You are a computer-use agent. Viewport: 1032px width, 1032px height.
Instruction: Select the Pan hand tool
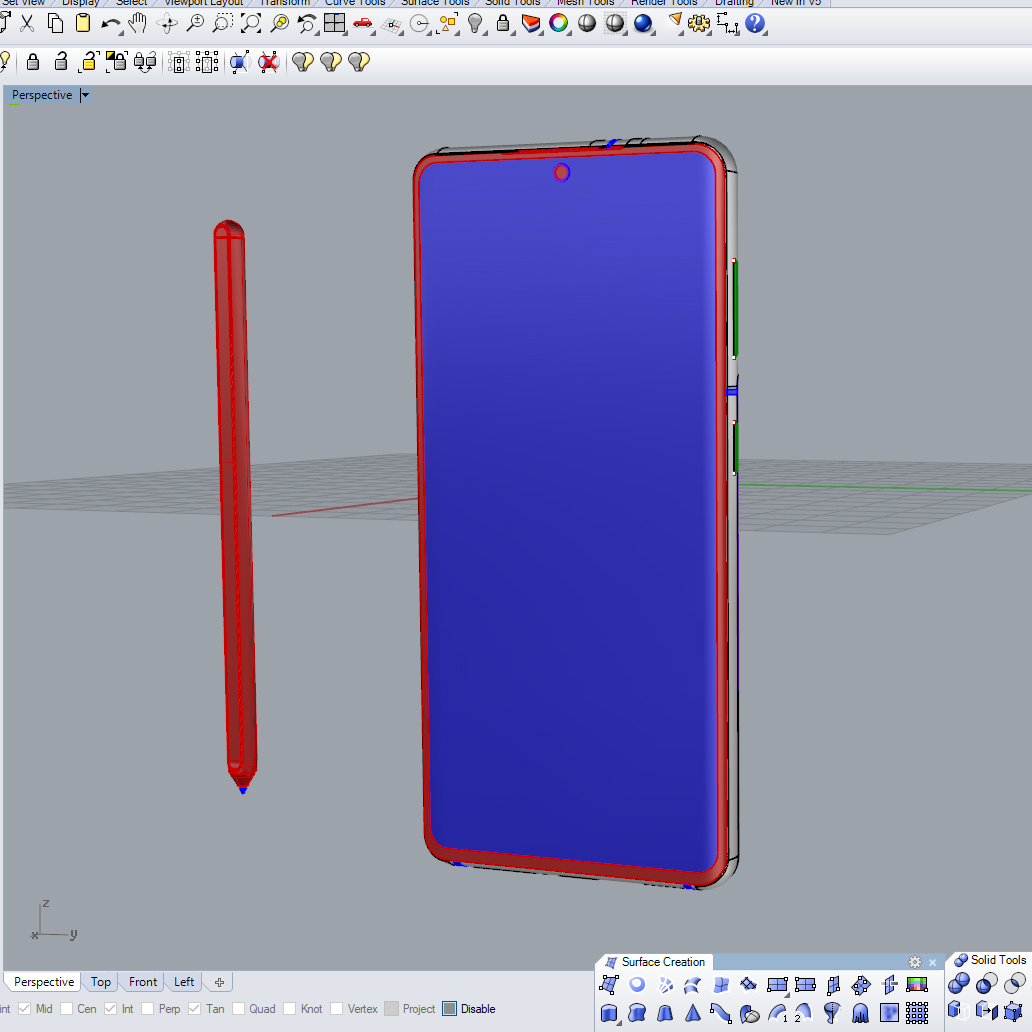coord(138,24)
